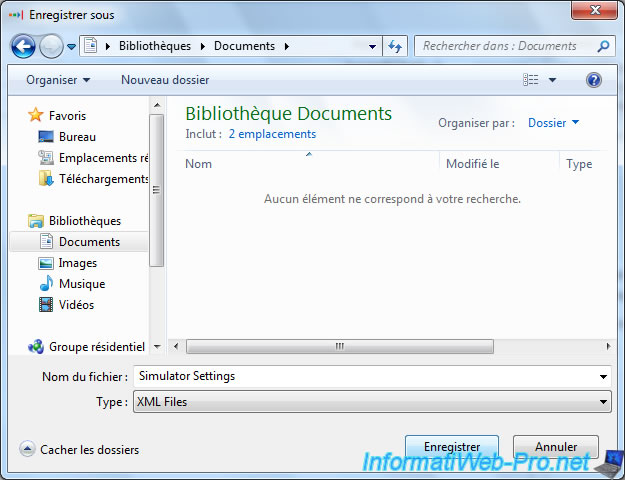The height and width of the screenshot is (480, 625).
Task: Select the Musique library
Action: tap(82, 284)
